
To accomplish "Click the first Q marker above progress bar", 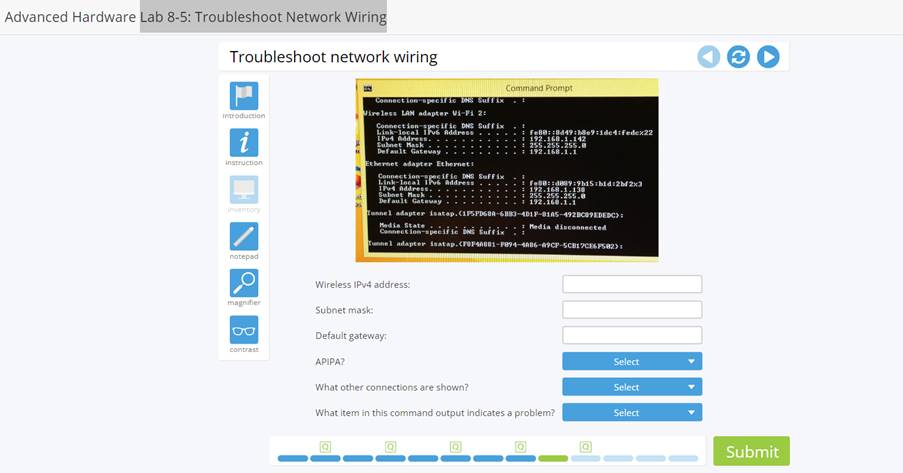I will (x=325, y=446).
